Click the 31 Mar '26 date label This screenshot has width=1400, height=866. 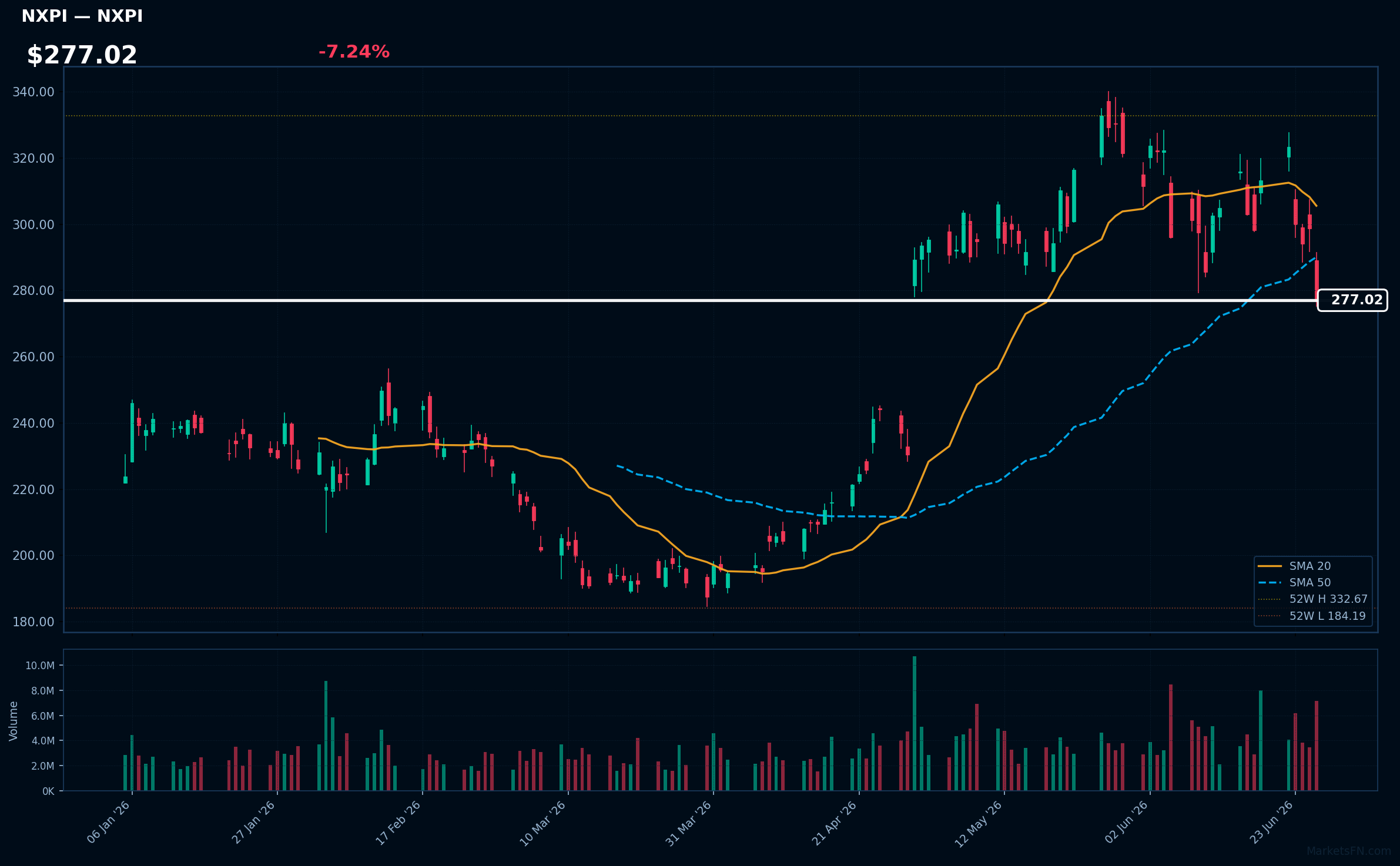click(x=689, y=823)
